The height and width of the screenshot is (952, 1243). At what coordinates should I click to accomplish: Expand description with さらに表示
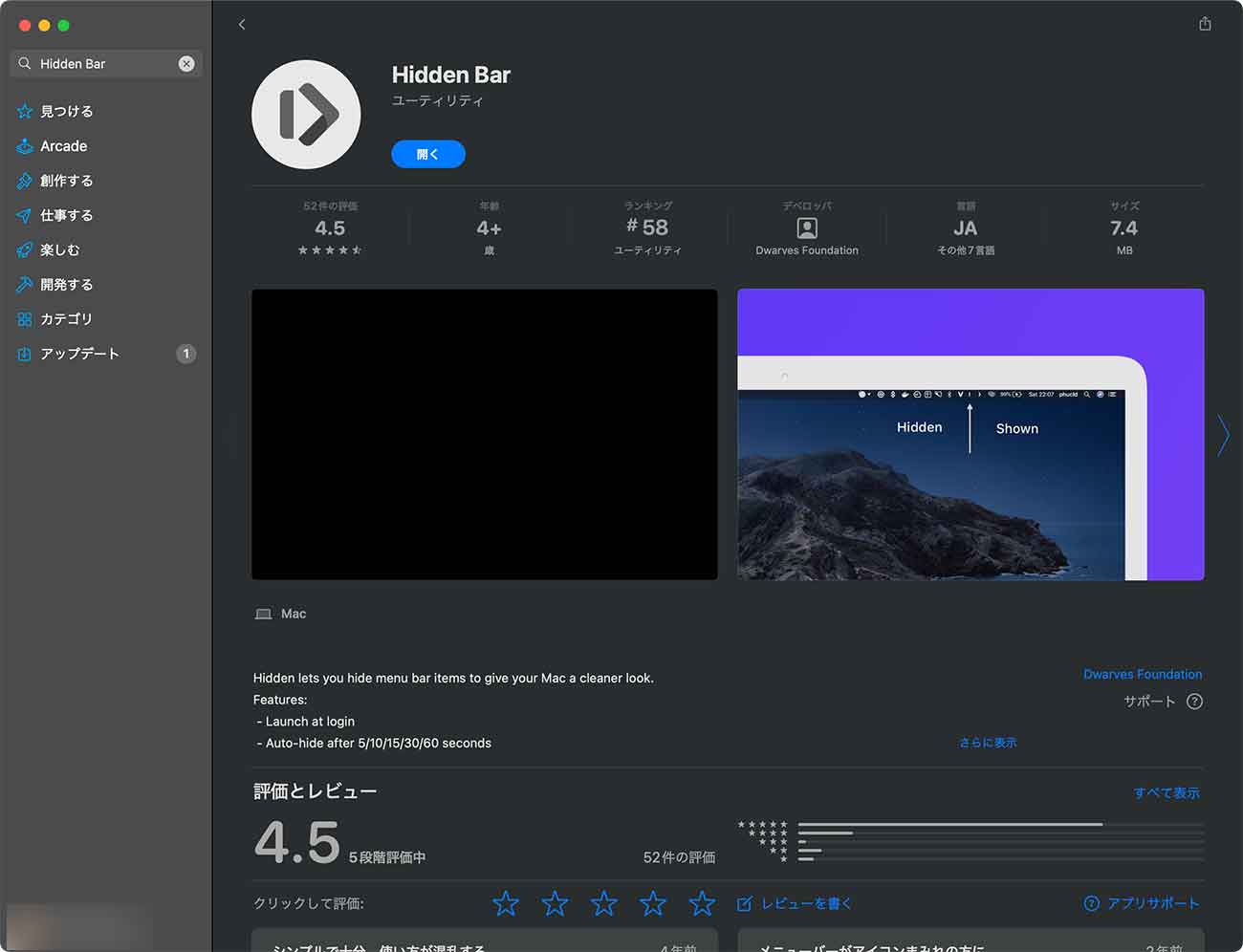click(988, 743)
